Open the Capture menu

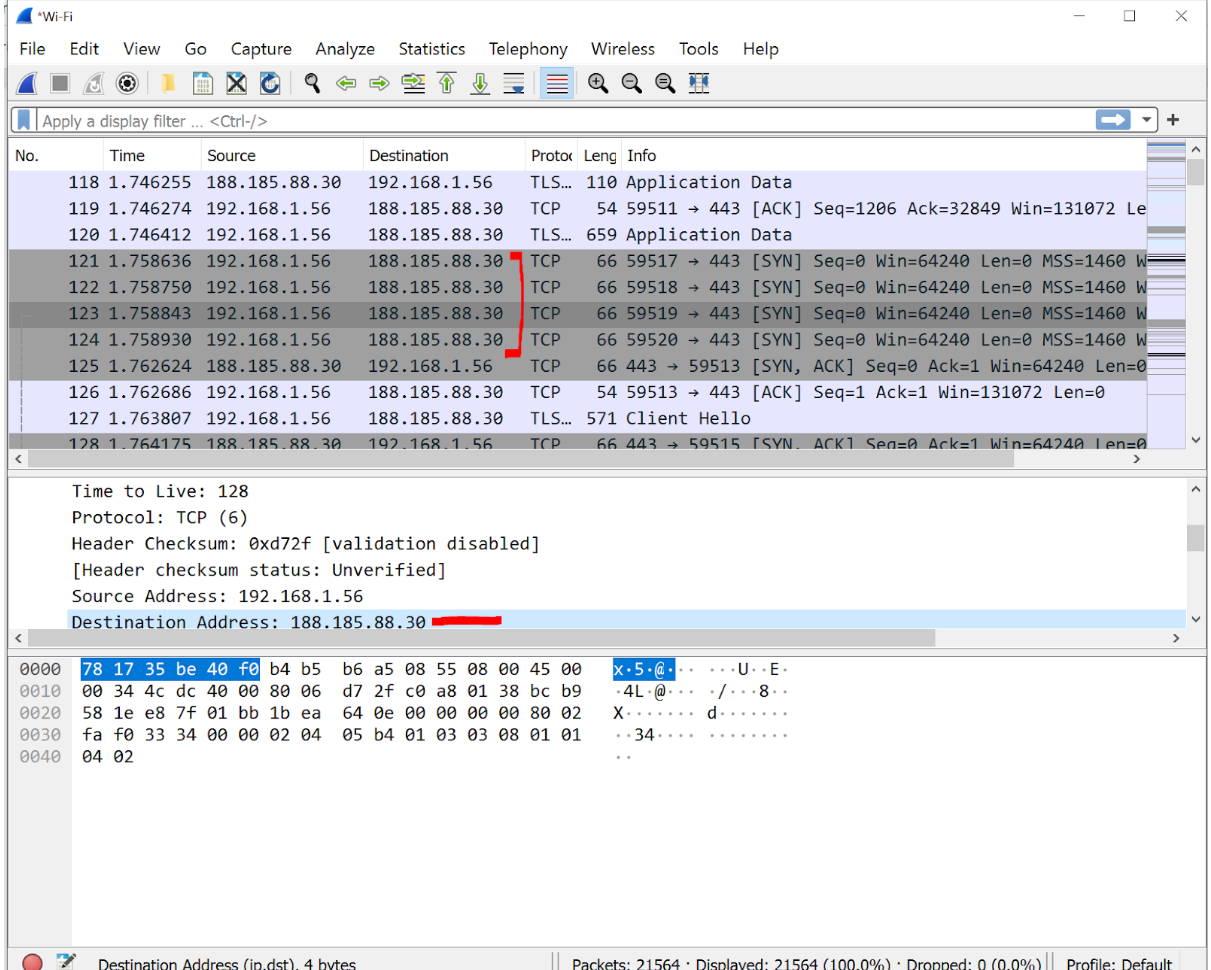point(261,49)
